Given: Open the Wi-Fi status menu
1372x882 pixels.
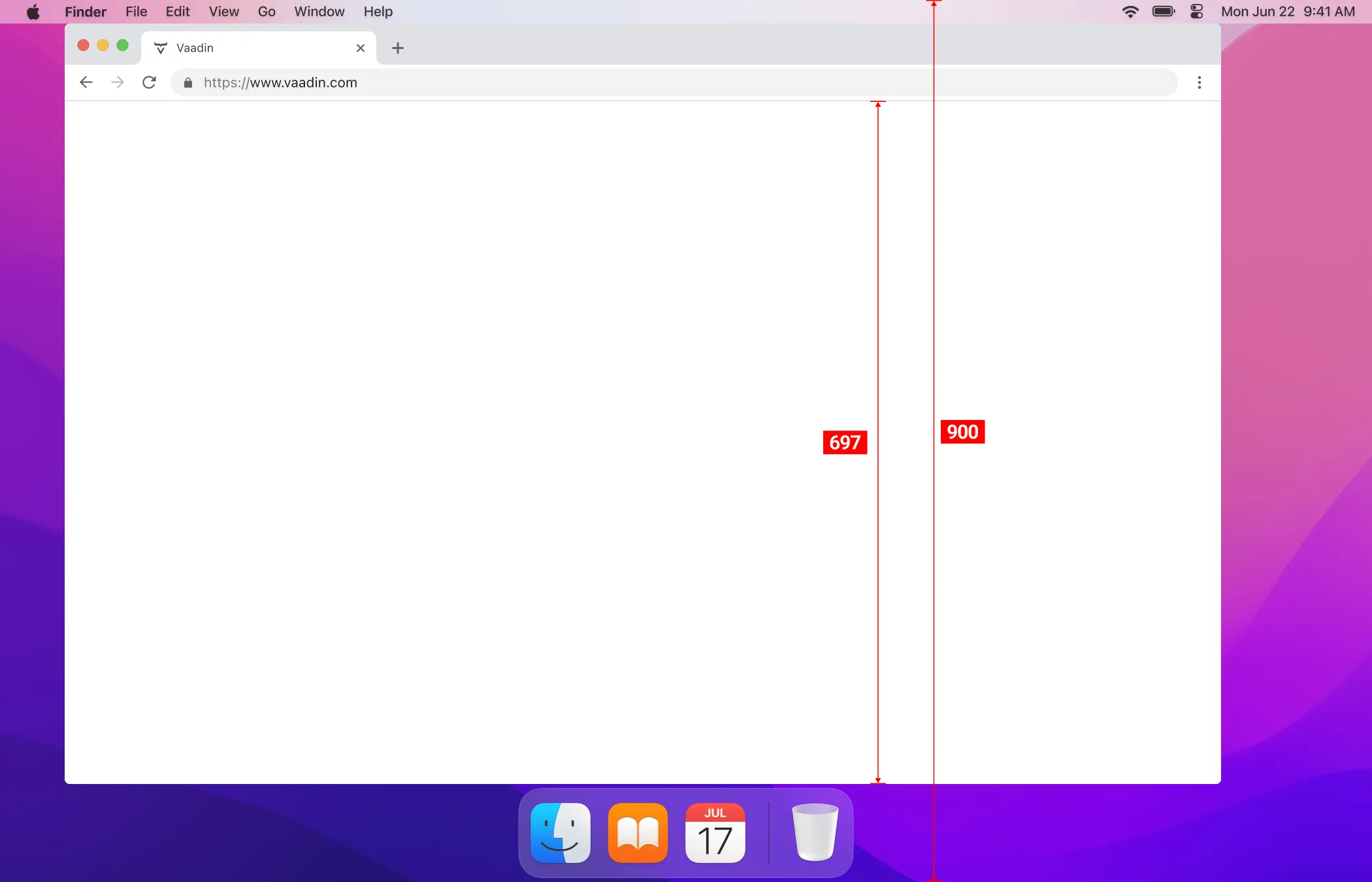Looking at the screenshot, I should [1130, 11].
